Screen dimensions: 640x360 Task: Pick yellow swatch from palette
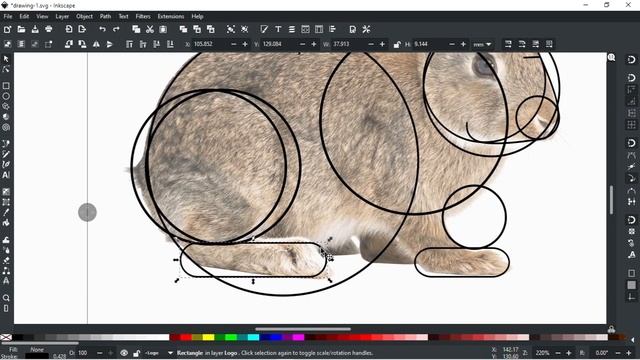click(x=208, y=338)
